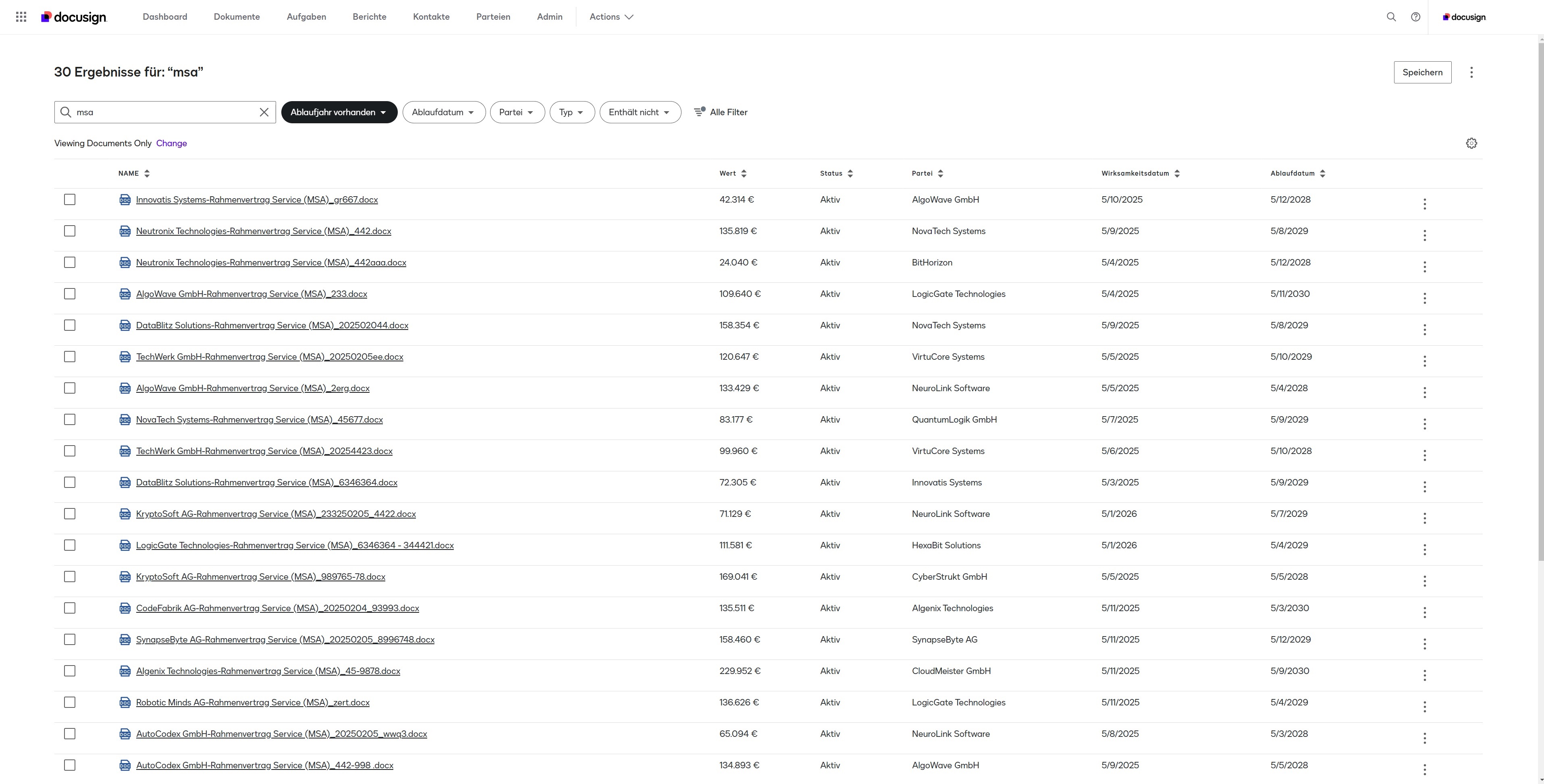Click the account Docusign logo at top right
The image size is (1544, 784).
point(1464,17)
